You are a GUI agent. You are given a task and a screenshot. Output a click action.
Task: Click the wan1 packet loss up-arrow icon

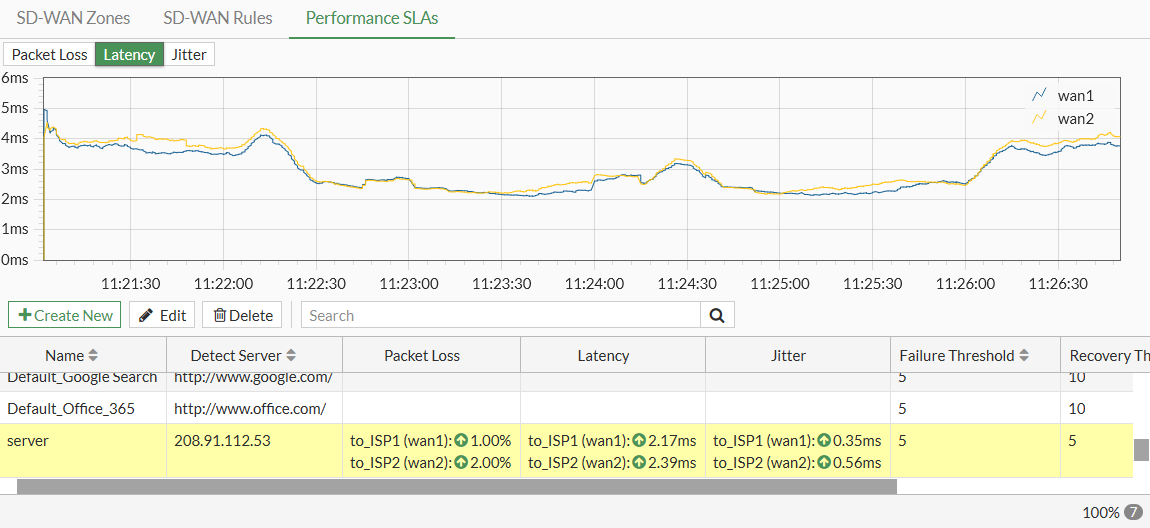tap(461, 440)
